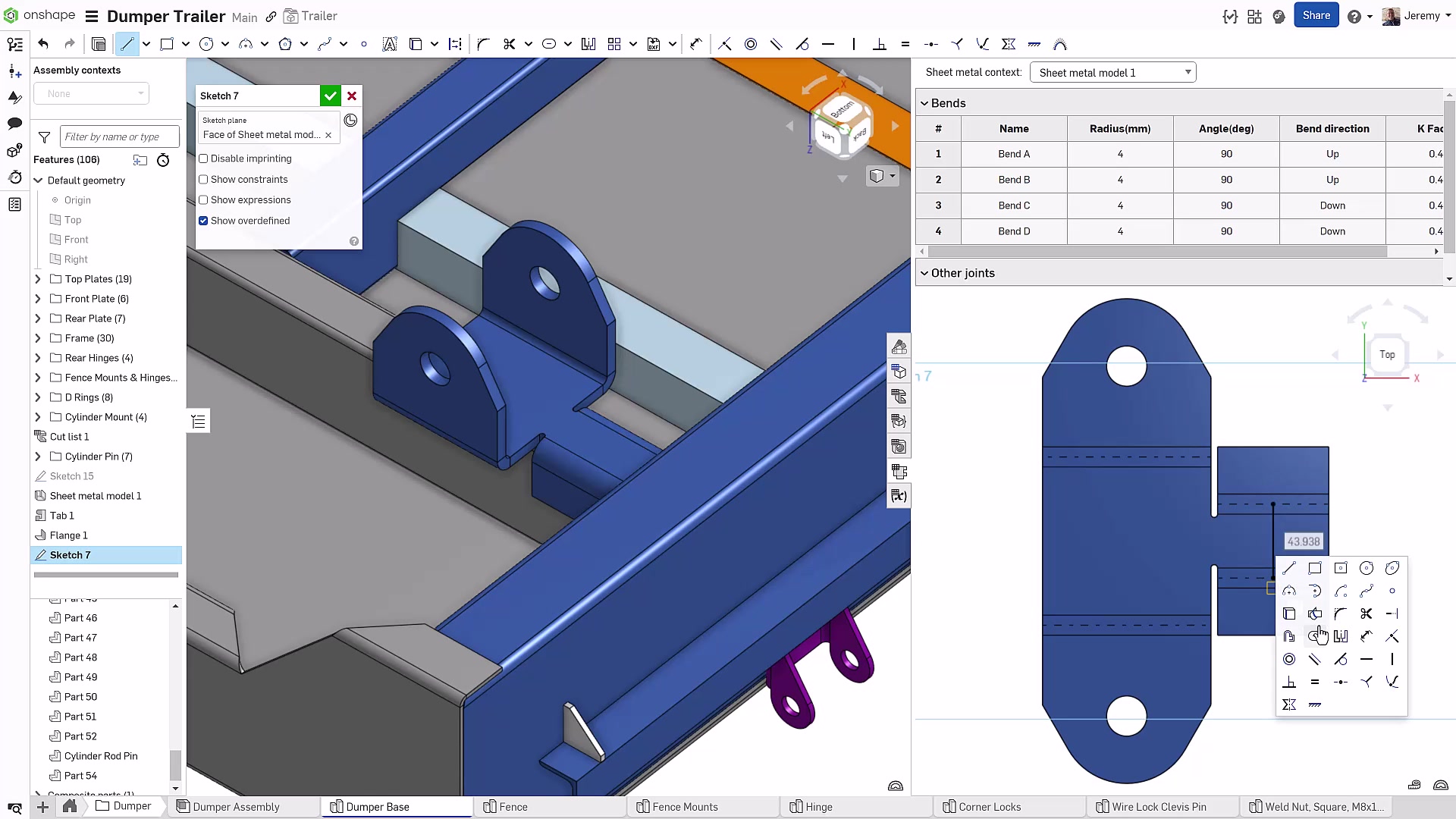Click the Undo arrow in the toolbar
The width and height of the screenshot is (1456, 819).
click(43, 44)
